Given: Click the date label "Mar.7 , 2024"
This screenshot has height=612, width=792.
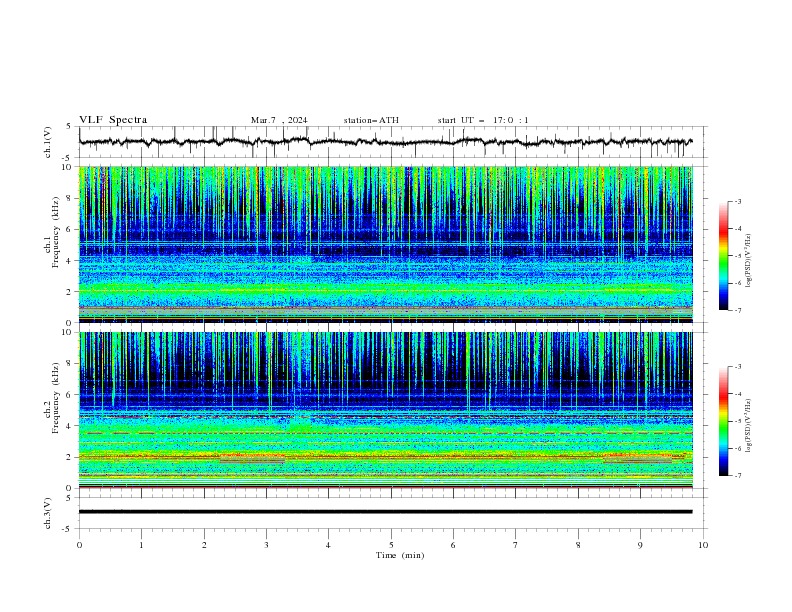Looking at the screenshot, I should tap(279, 120).
